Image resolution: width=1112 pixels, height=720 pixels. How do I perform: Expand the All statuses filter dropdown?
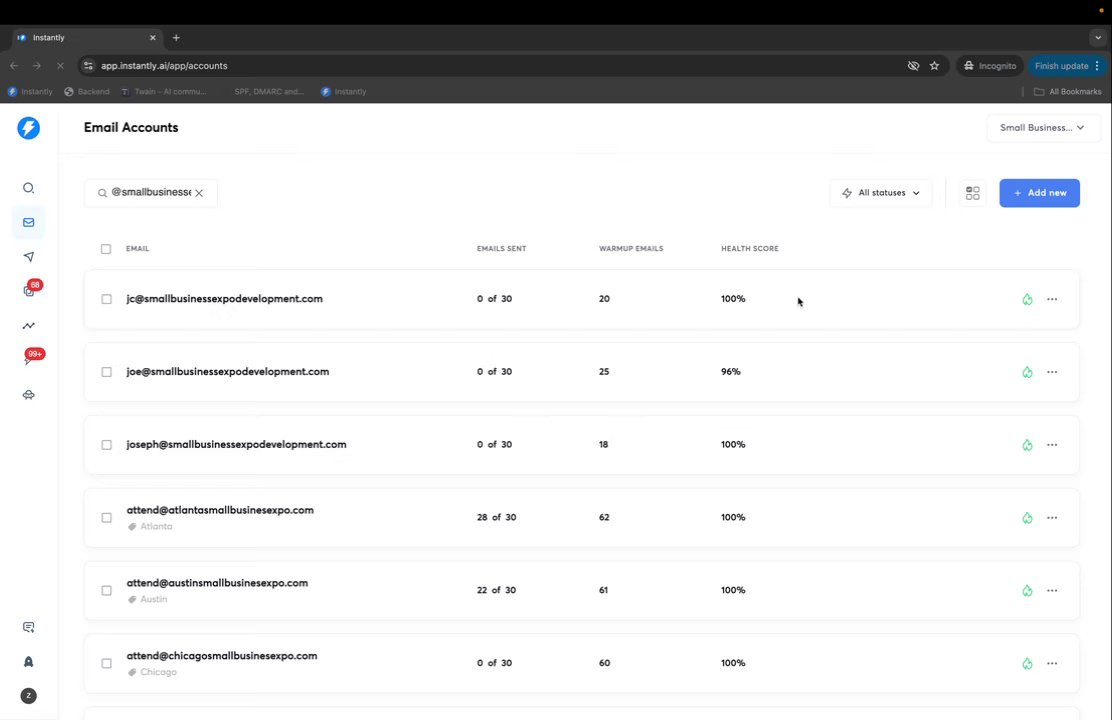coord(881,193)
